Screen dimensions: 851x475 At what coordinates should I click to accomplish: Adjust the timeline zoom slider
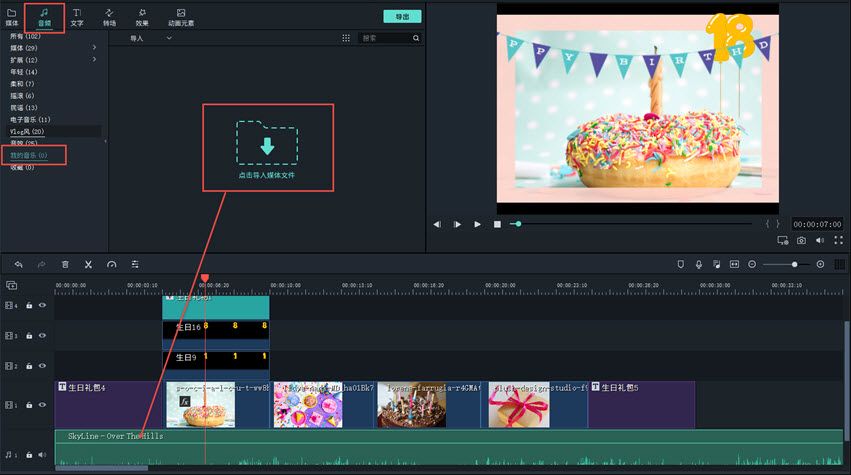[x=787, y=264]
